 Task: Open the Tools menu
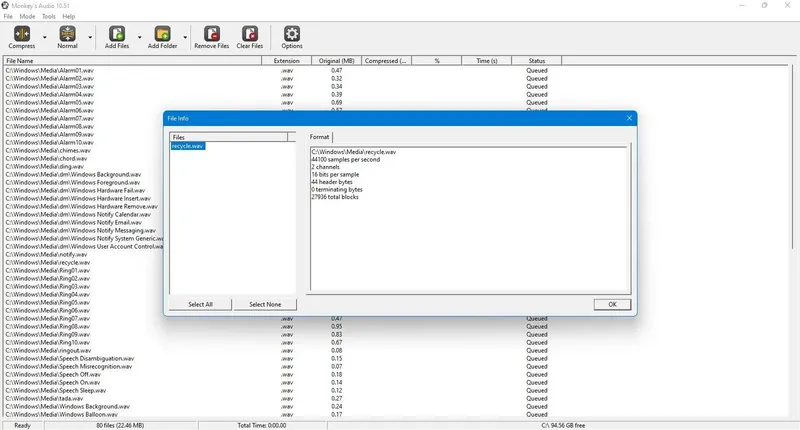click(48, 16)
